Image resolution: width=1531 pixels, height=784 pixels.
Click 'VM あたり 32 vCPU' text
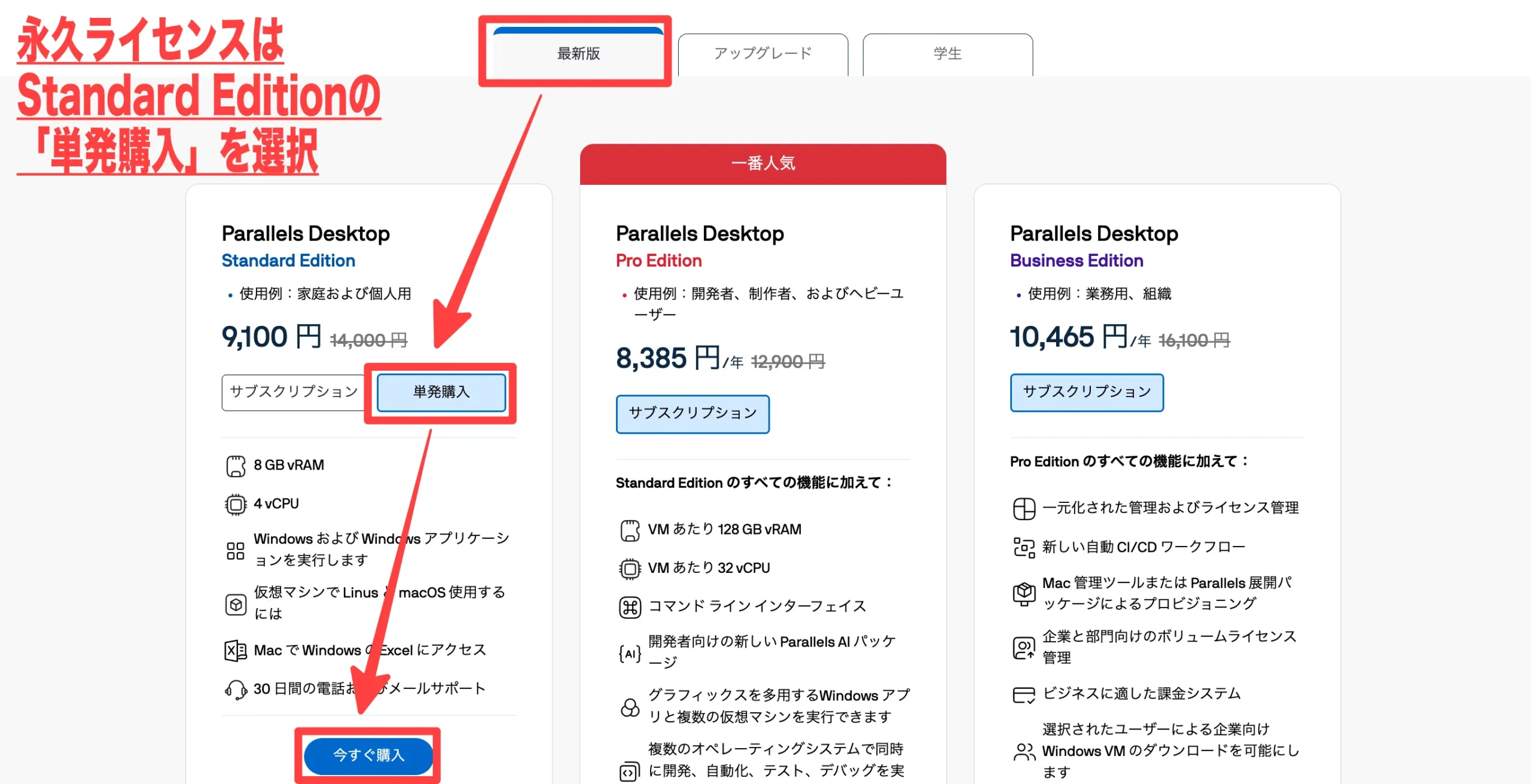[709, 568]
